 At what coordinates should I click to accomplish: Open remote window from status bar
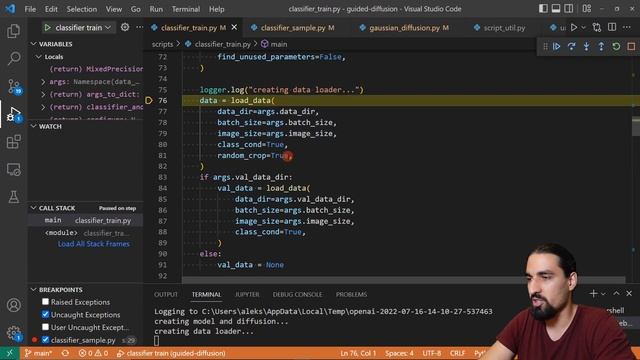tap(9, 353)
